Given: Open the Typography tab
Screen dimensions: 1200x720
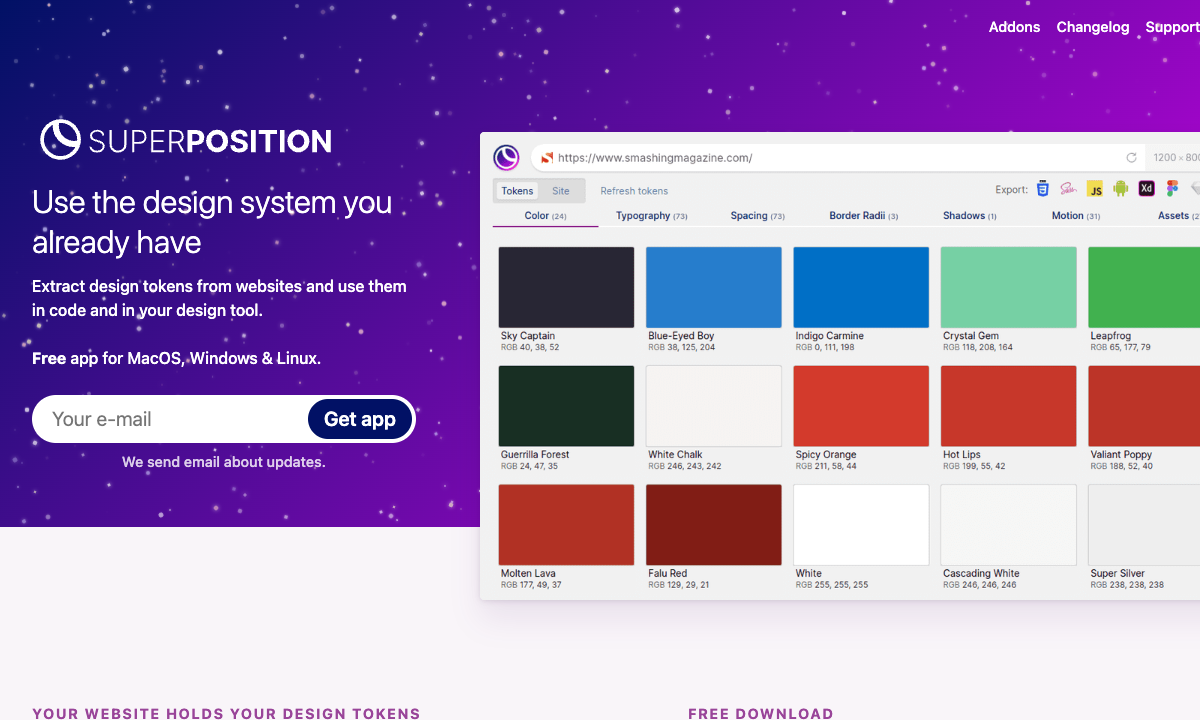Looking at the screenshot, I should coord(651,216).
